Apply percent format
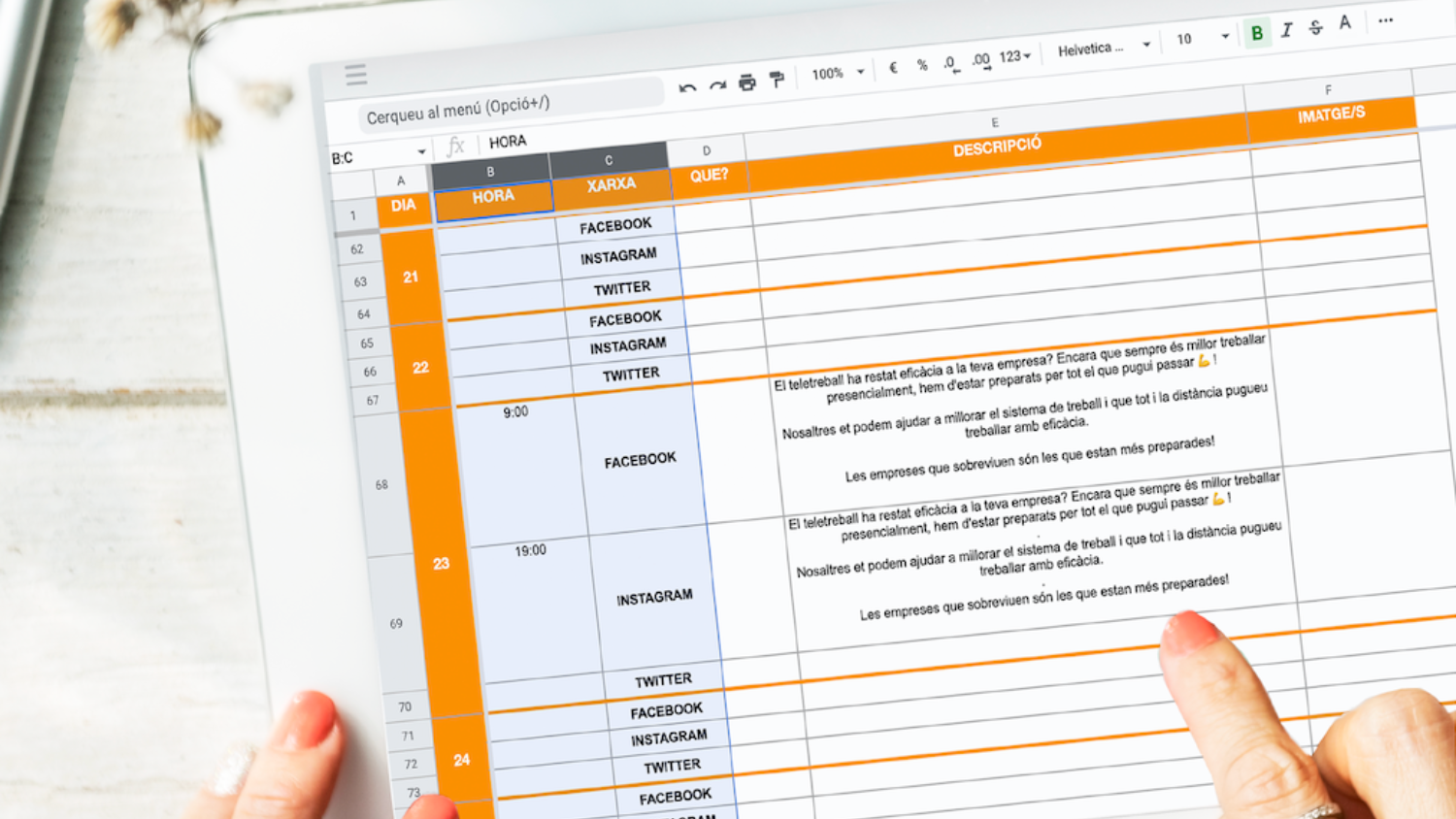 click(x=922, y=66)
